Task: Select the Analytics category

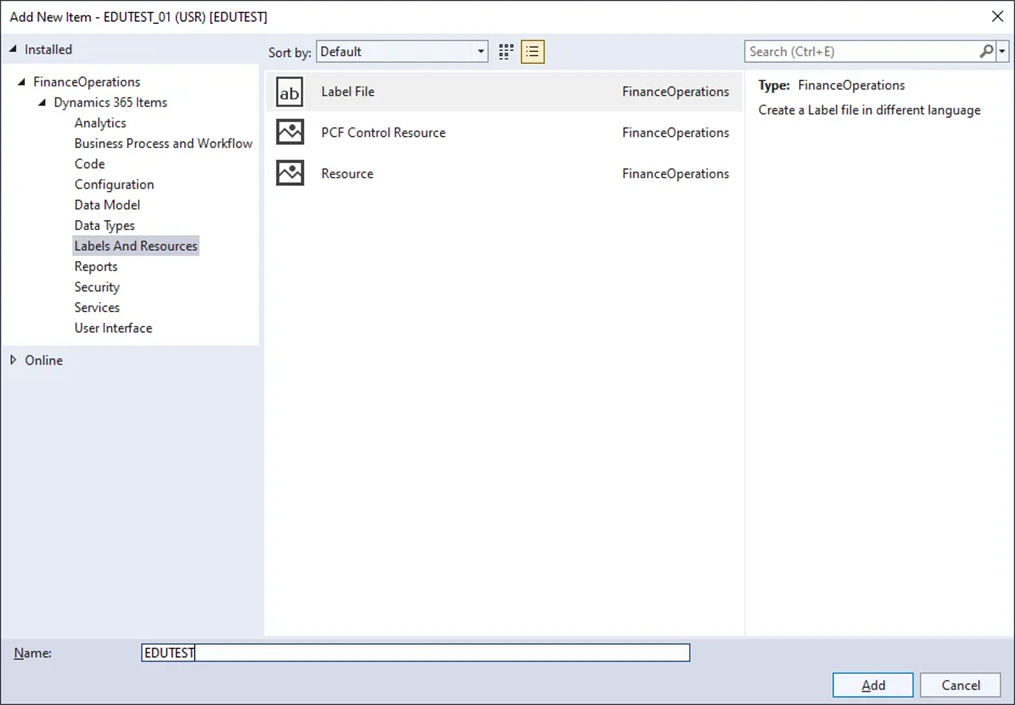Action: [x=100, y=123]
